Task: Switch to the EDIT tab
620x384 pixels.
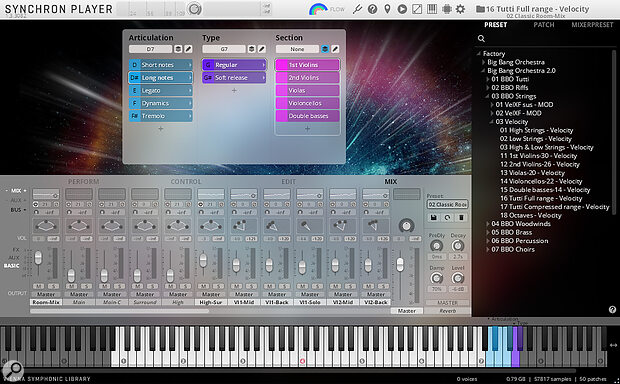Action: click(x=288, y=182)
